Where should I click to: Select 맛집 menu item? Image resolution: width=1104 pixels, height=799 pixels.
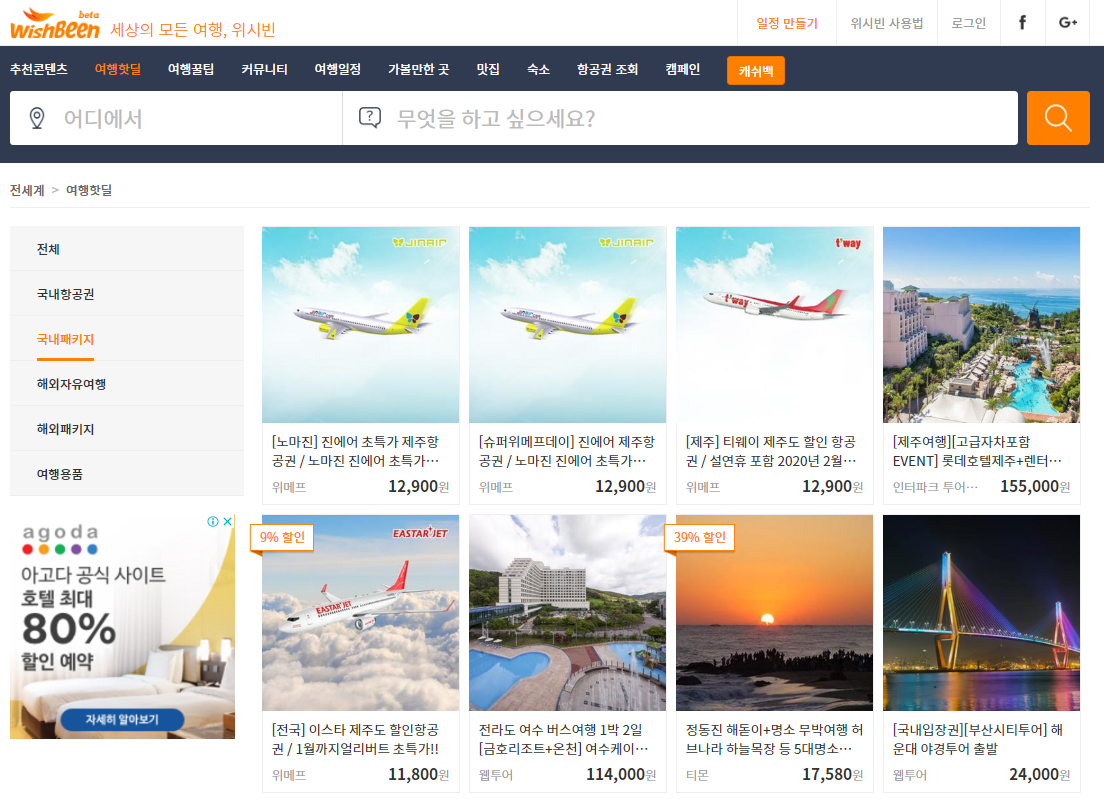(488, 69)
